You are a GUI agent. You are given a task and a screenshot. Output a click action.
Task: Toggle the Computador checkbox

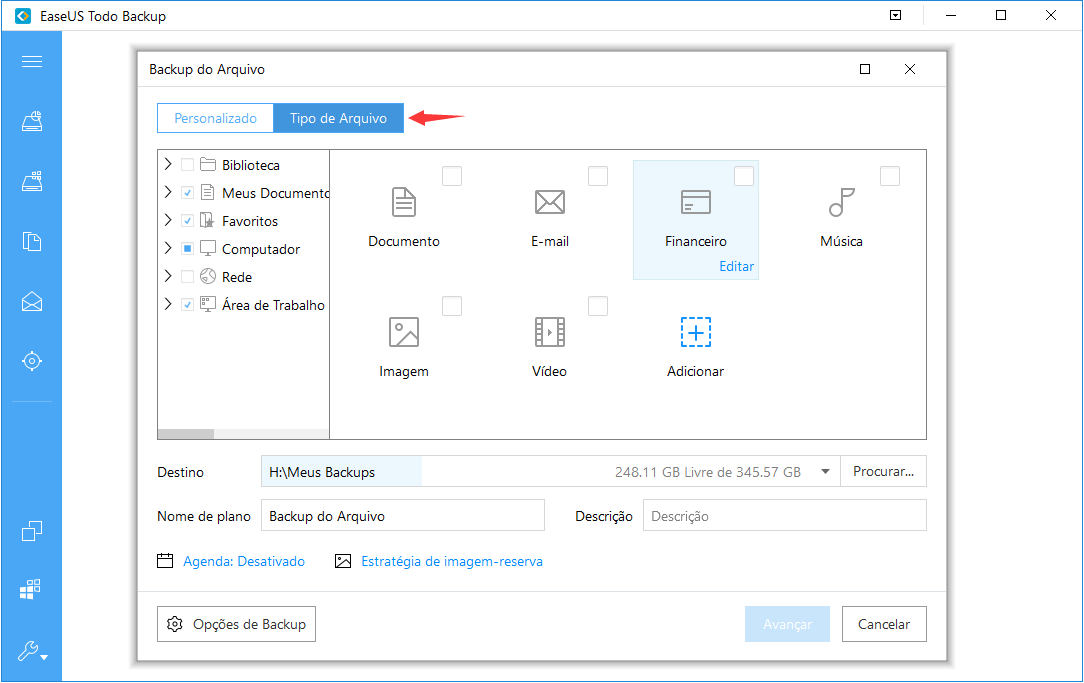tap(187, 249)
